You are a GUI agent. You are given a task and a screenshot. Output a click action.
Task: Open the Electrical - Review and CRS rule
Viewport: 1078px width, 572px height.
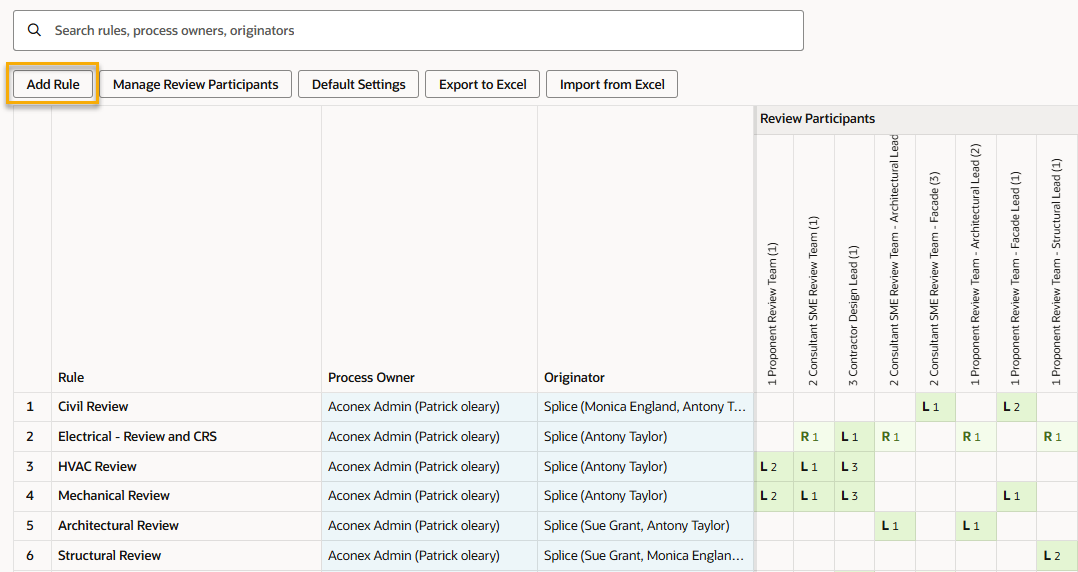tap(137, 437)
